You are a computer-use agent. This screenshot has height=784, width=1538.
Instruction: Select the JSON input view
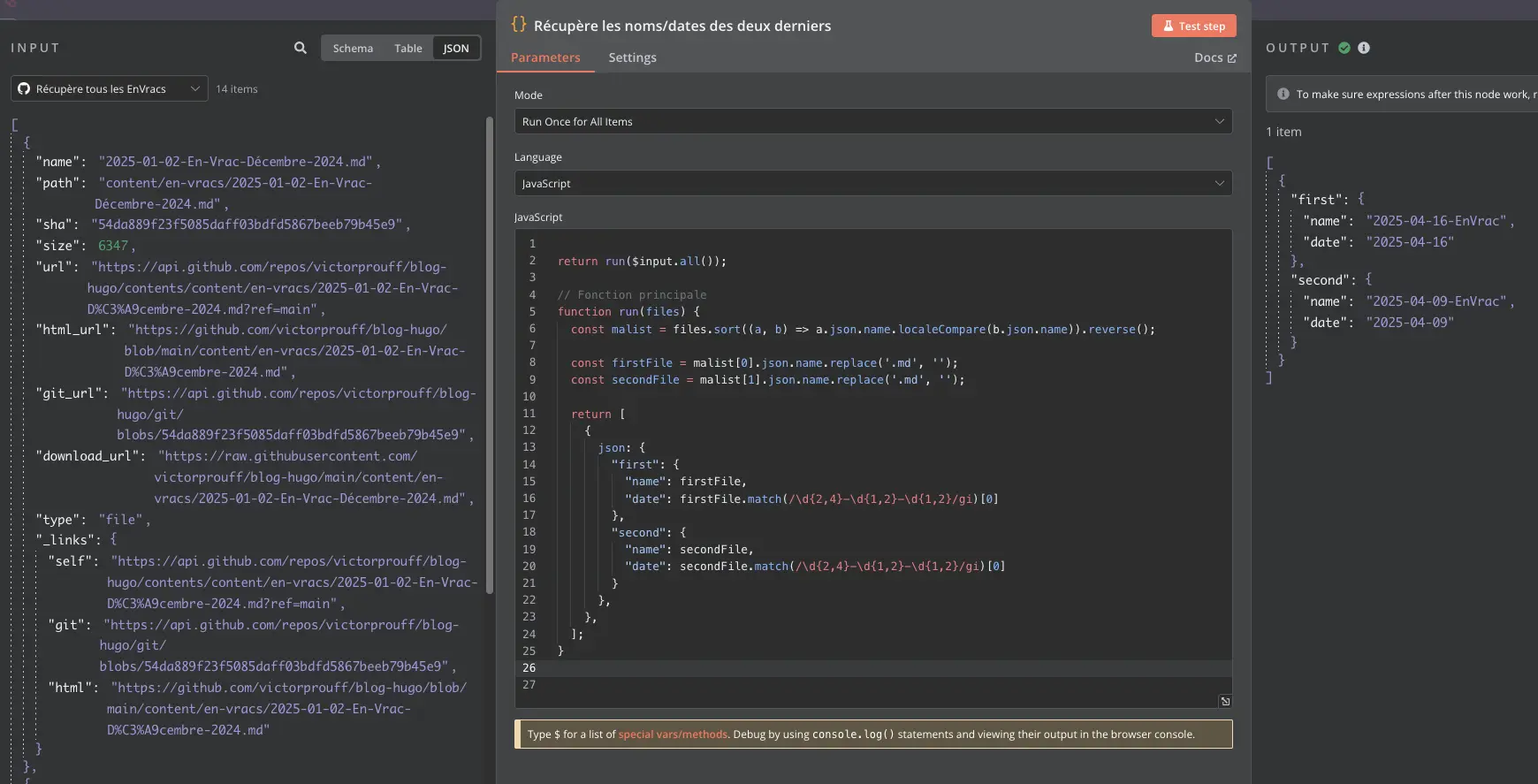[x=456, y=48]
